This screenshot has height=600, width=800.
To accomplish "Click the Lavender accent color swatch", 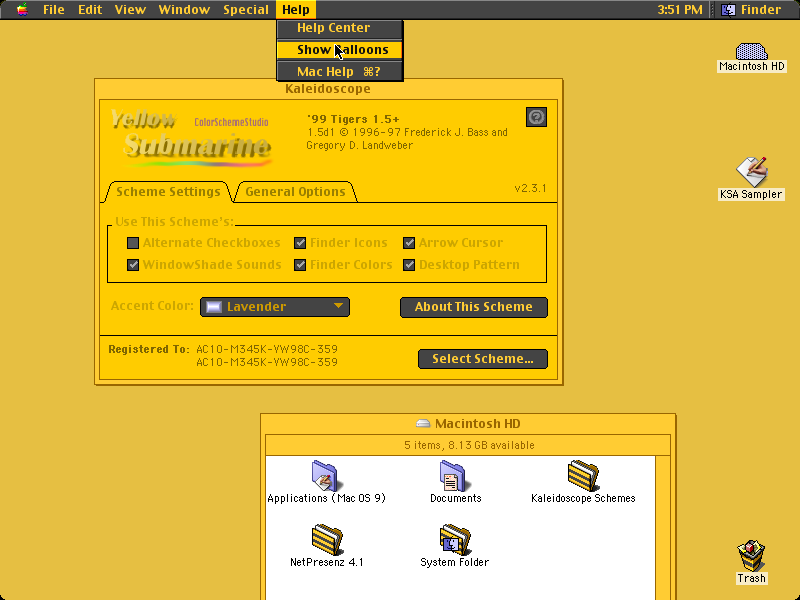I will point(214,307).
